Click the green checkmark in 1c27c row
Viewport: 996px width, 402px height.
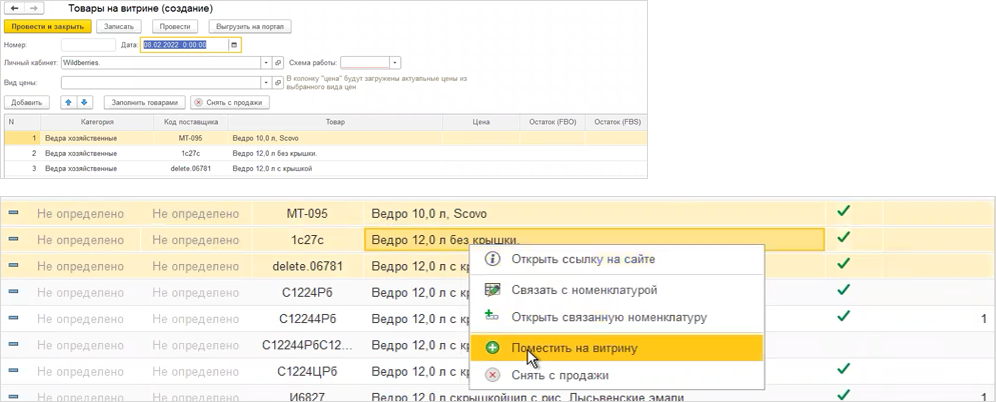(843, 238)
